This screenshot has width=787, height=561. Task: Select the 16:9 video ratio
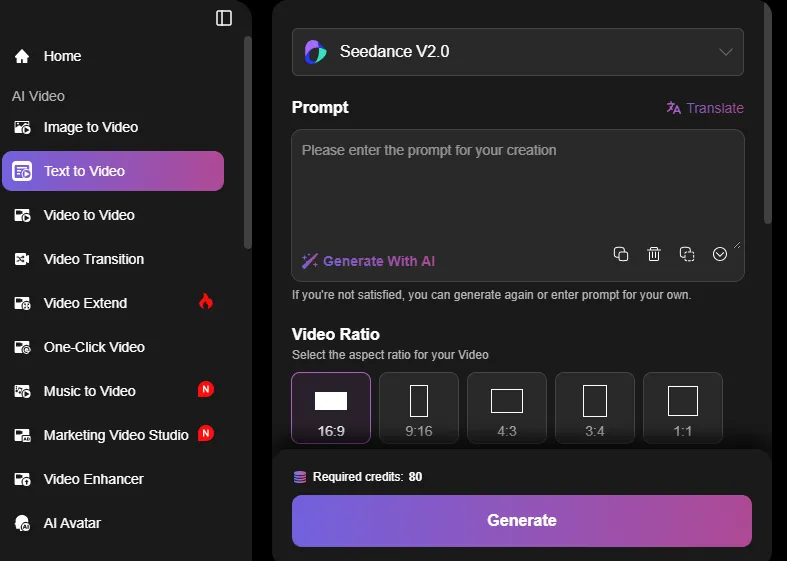click(x=331, y=408)
